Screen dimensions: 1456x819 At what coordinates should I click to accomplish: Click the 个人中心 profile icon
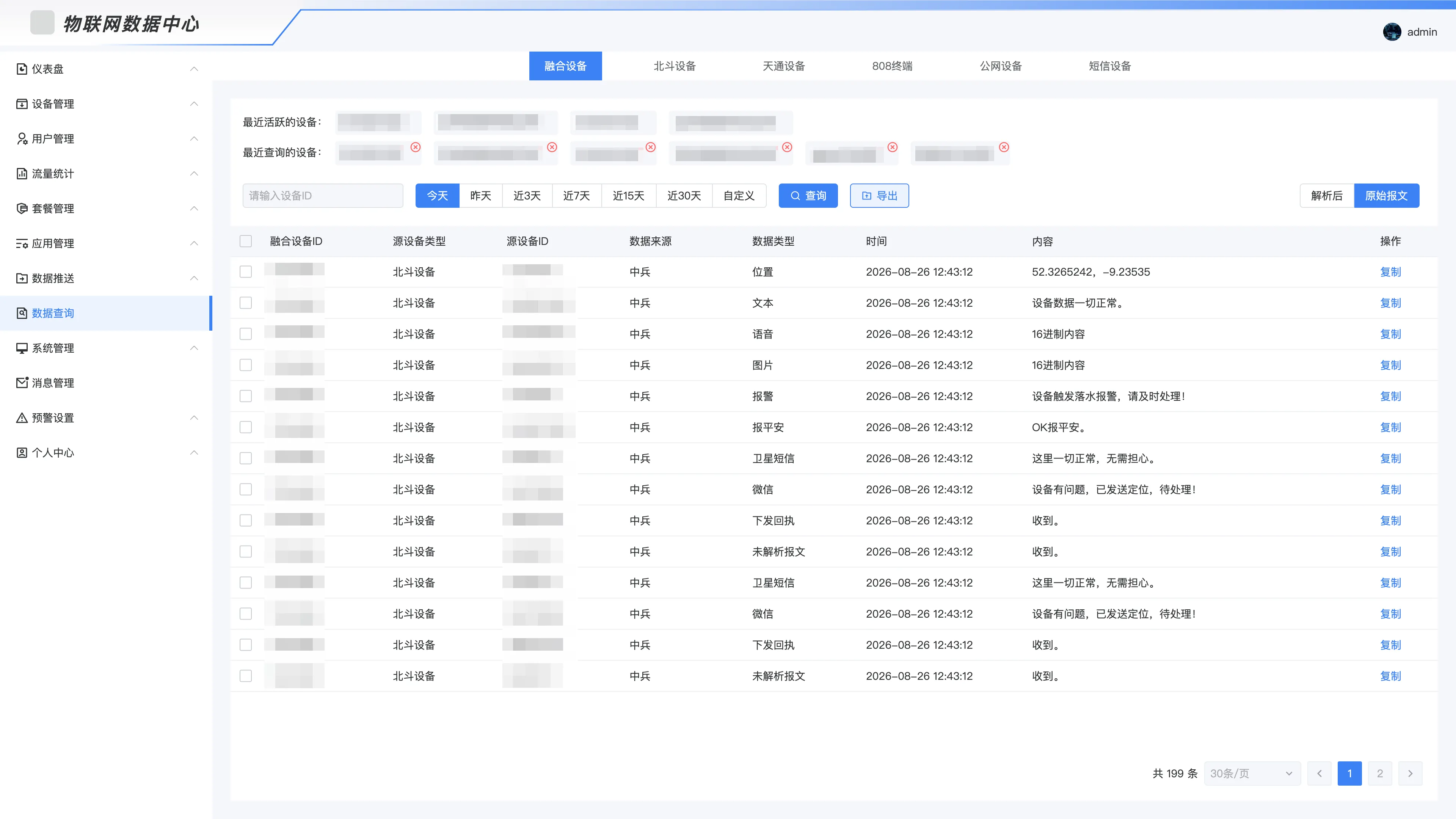22,453
